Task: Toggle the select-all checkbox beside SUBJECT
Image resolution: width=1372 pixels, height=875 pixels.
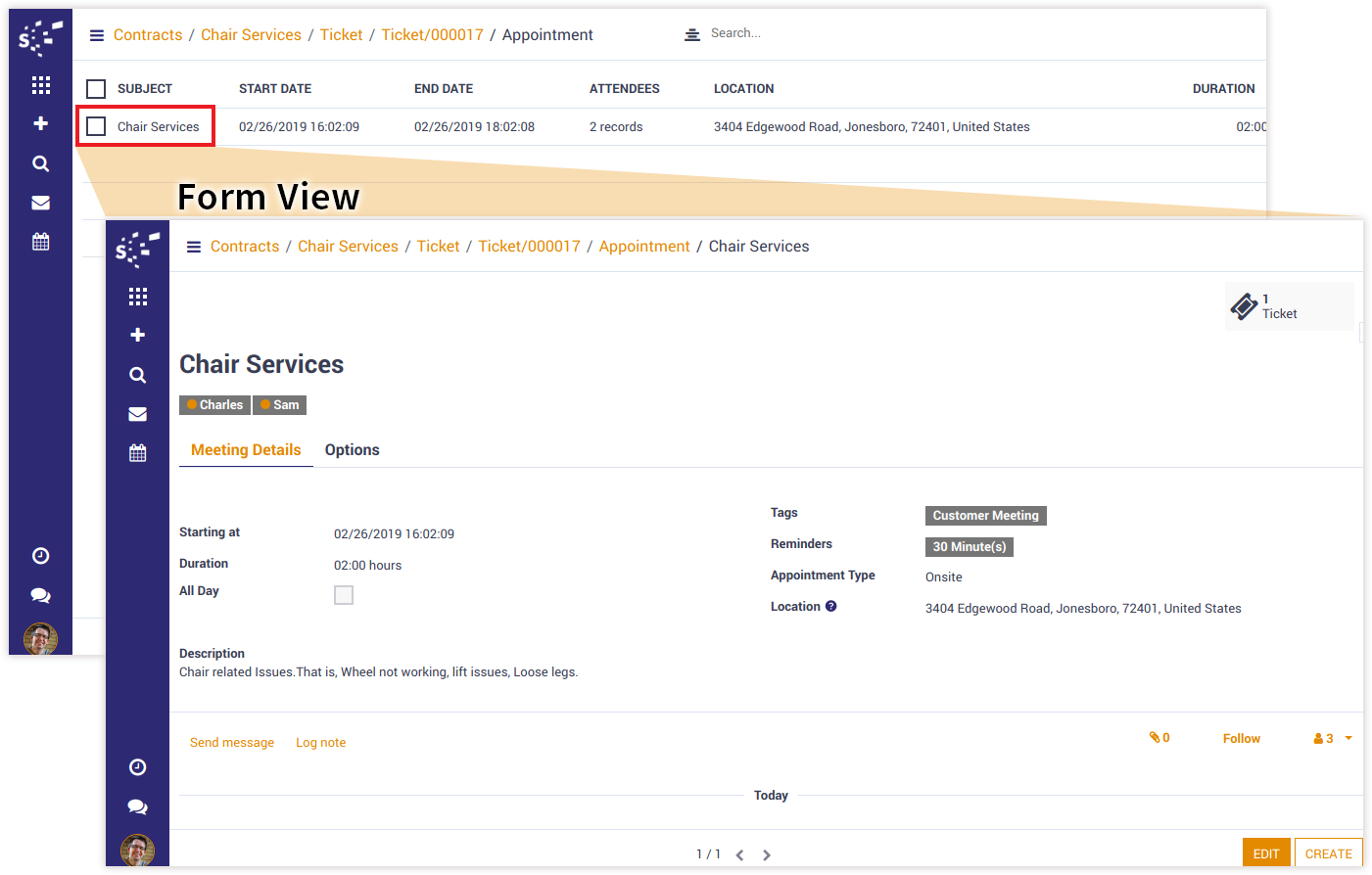Action: pos(96,89)
